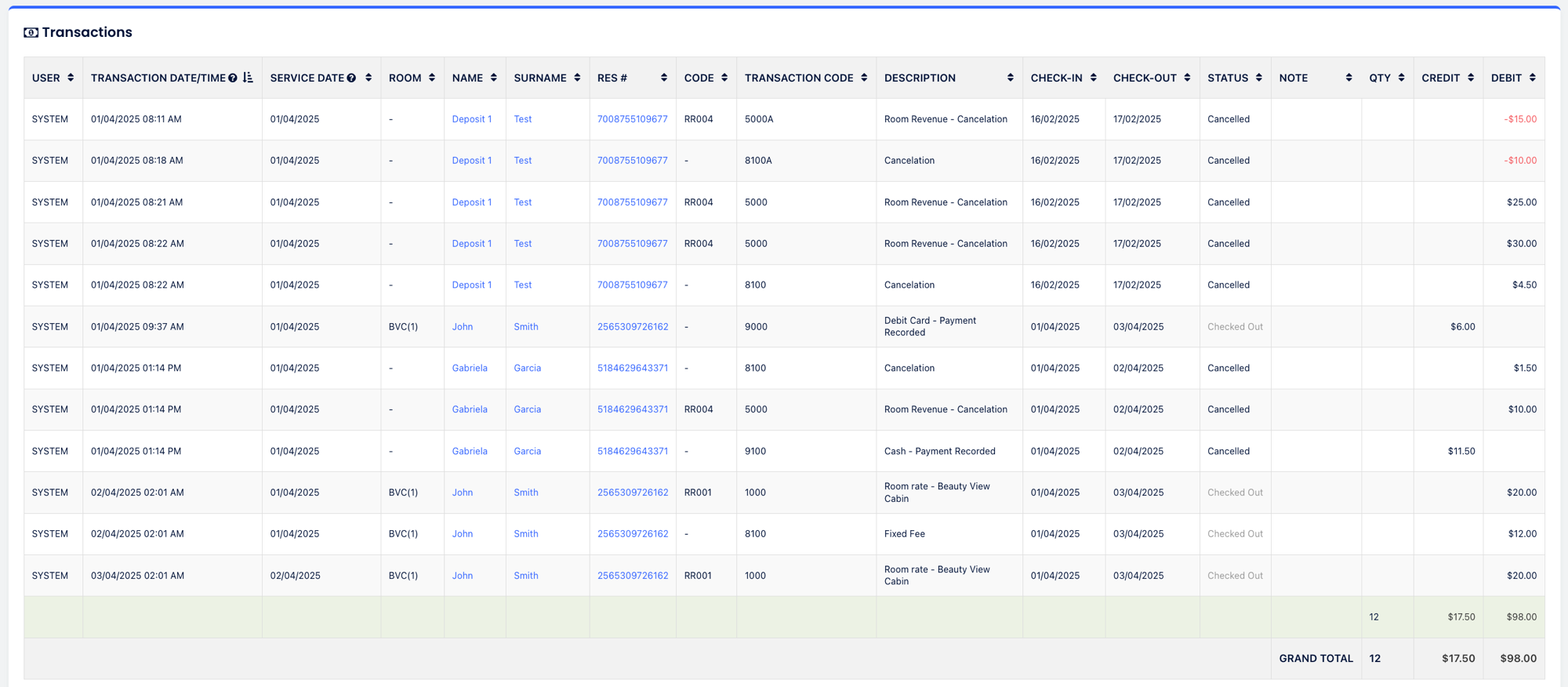Image resolution: width=1568 pixels, height=687 pixels.
Task: Sort by Status column arrows
Action: tap(1259, 78)
